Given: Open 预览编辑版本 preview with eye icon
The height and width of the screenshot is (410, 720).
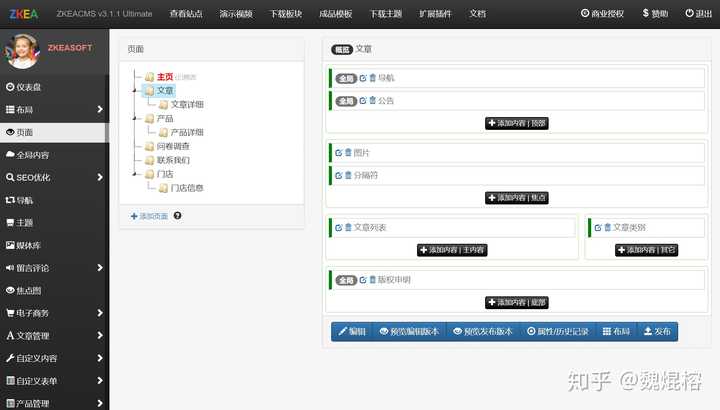Looking at the screenshot, I should pyautogui.click(x=409, y=331).
